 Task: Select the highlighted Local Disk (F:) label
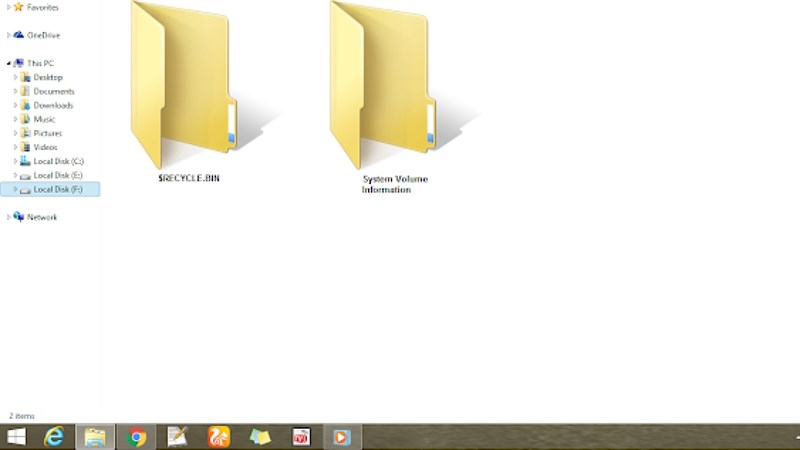58,189
